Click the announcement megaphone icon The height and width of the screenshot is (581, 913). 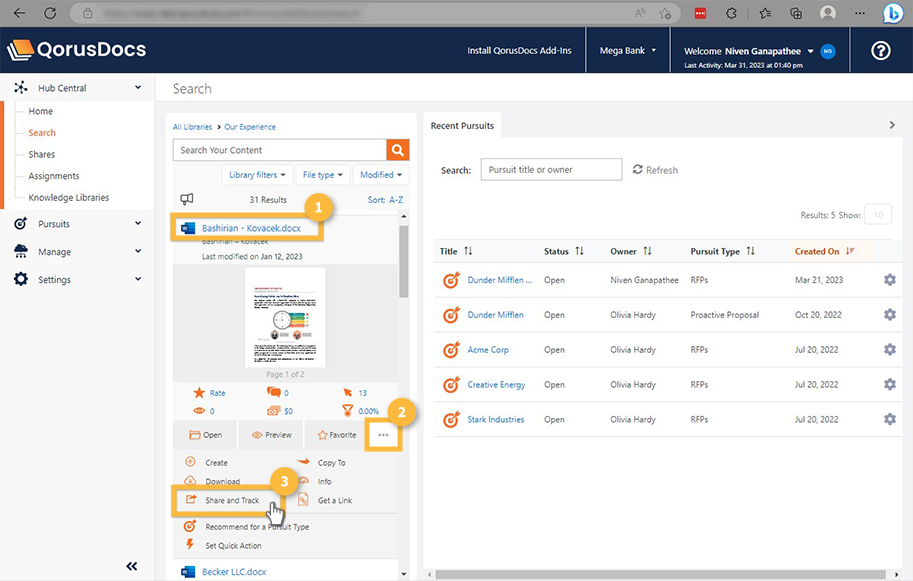(186, 200)
